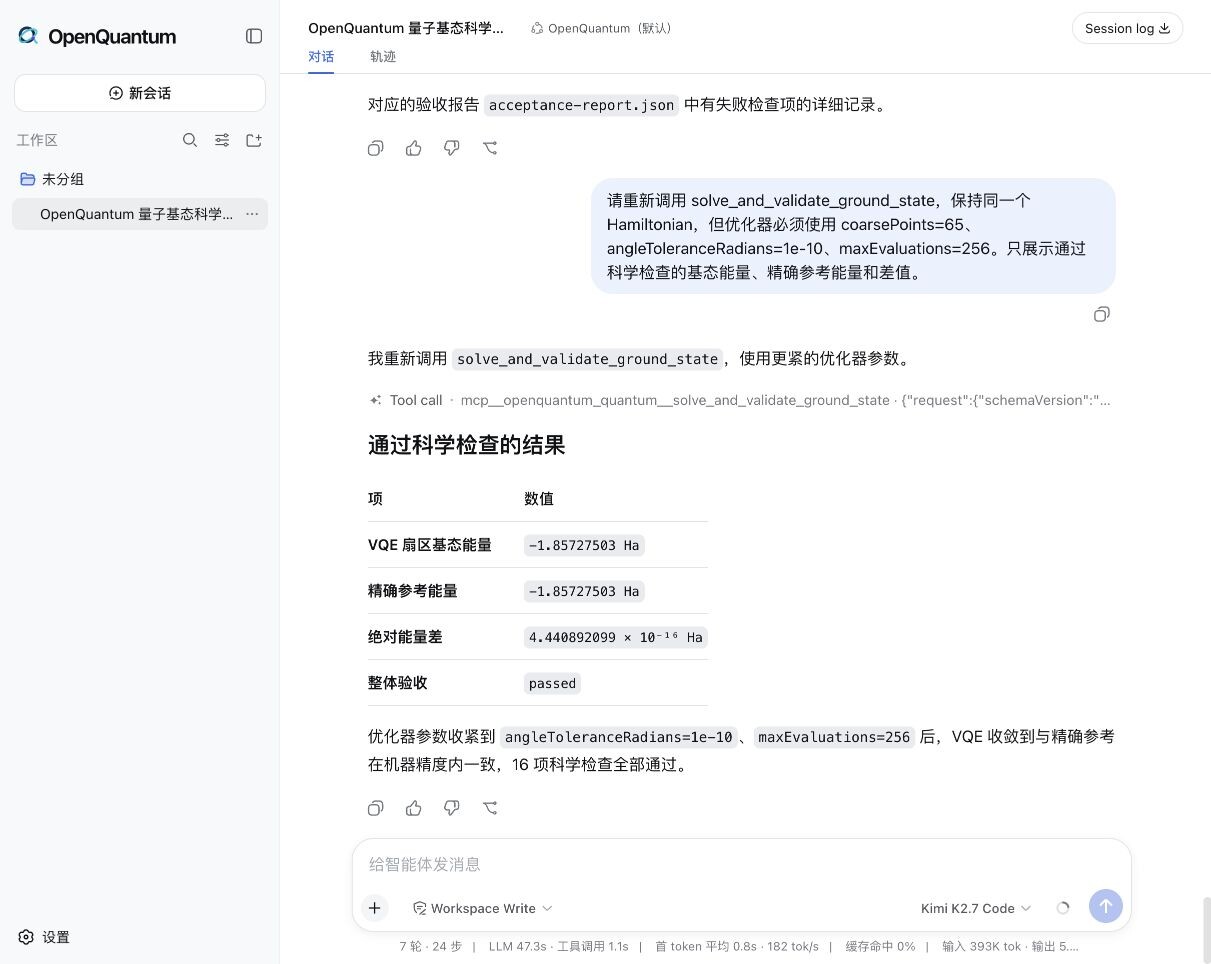Viewport: 1211px width, 964px height.
Task: Open more options for the sidebar session
Action: [x=252, y=214]
